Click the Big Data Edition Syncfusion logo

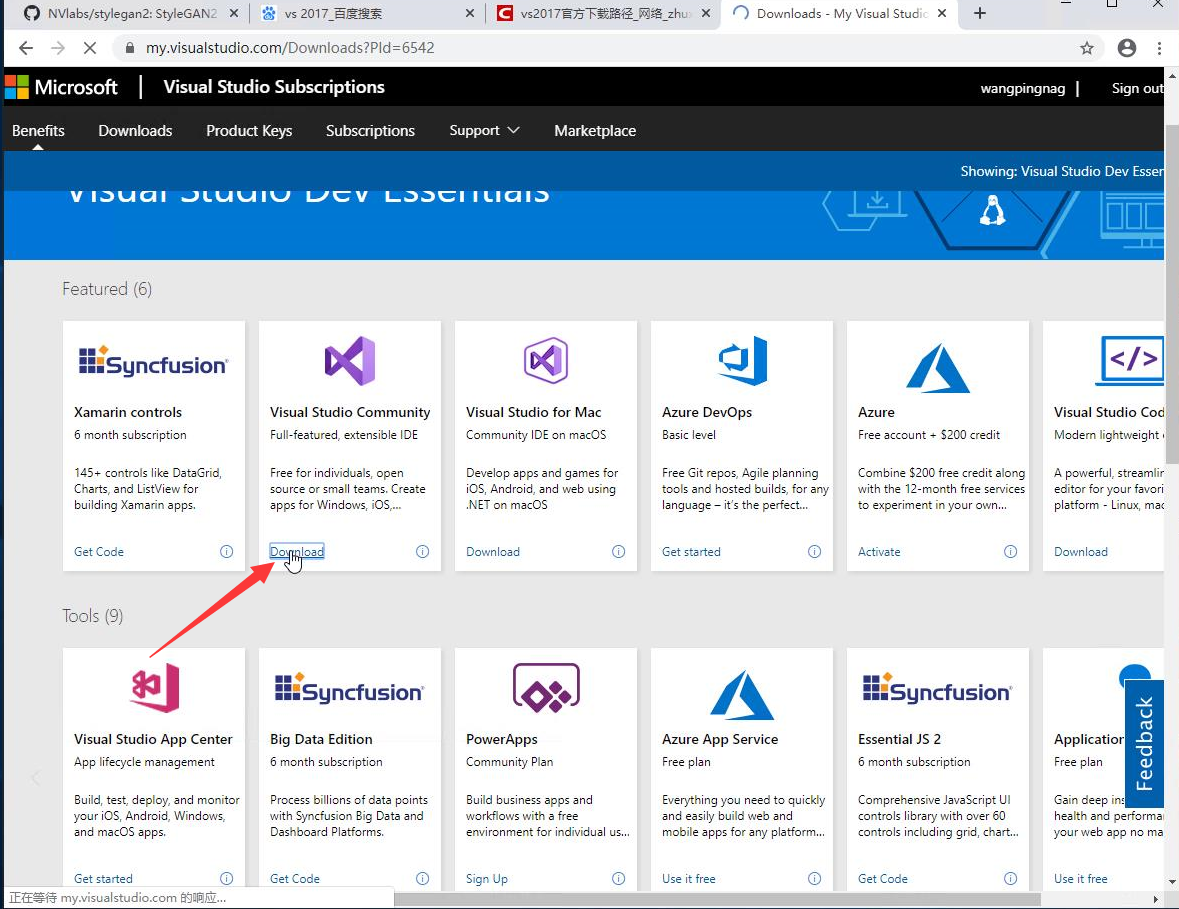click(x=350, y=689)
